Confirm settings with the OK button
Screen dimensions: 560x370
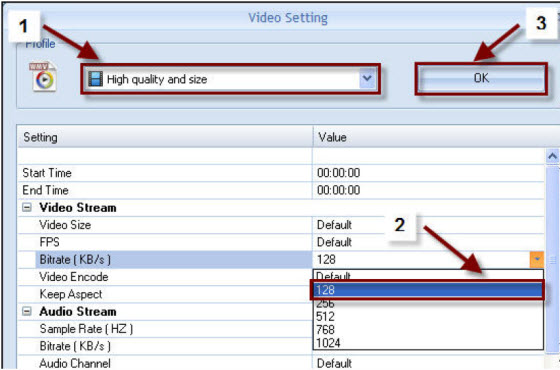tap(481, 79)
